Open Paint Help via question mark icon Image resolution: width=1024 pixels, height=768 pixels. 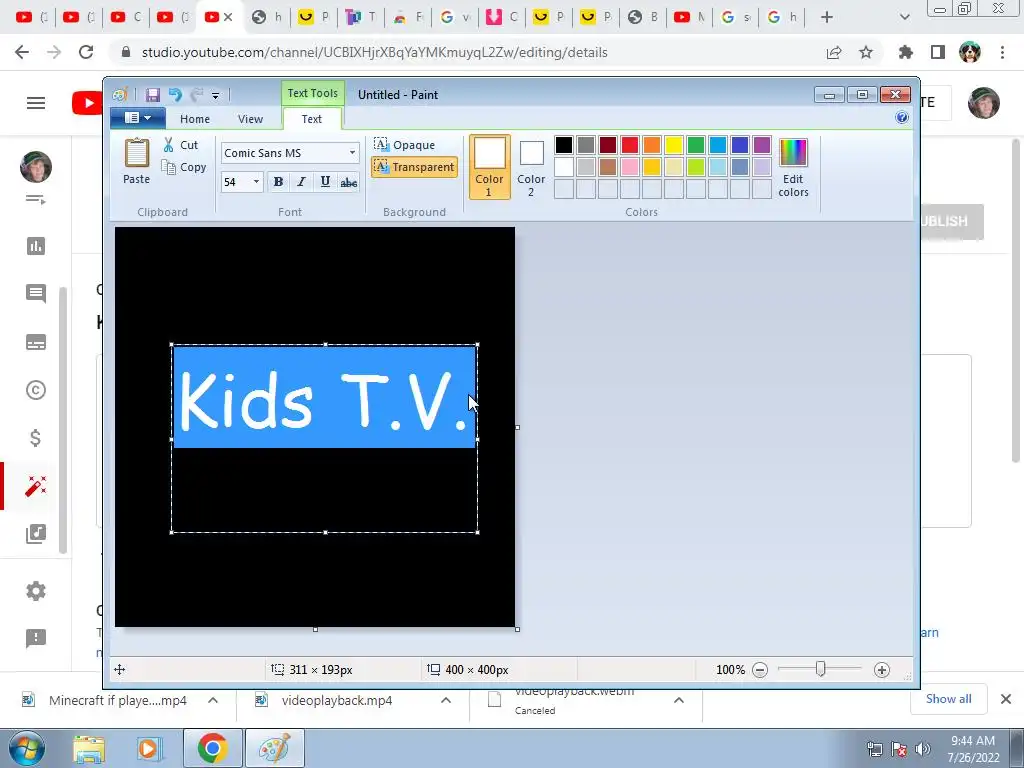coord(902,118)
